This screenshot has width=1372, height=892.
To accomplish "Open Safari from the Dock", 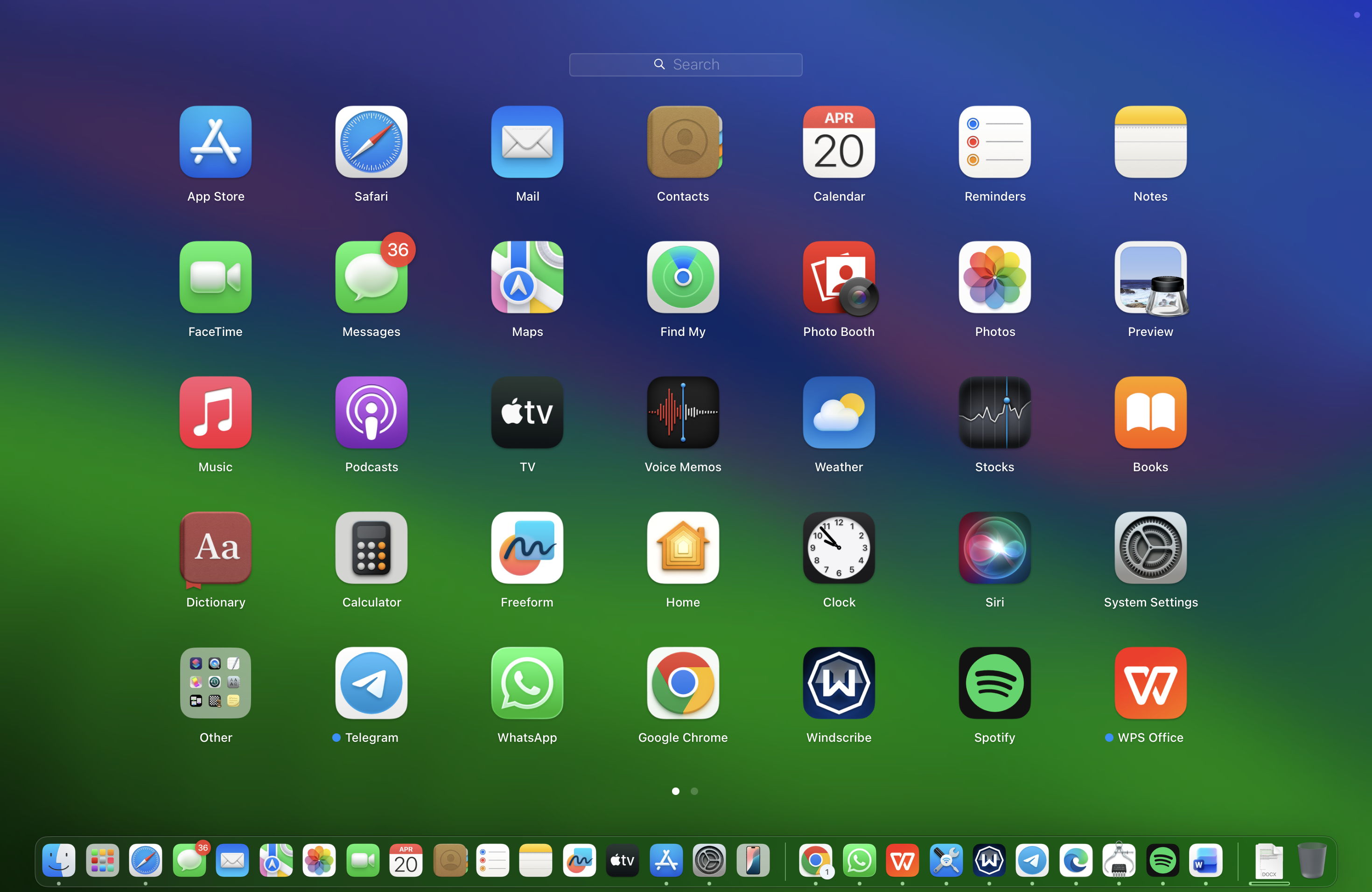I will 145,861.
